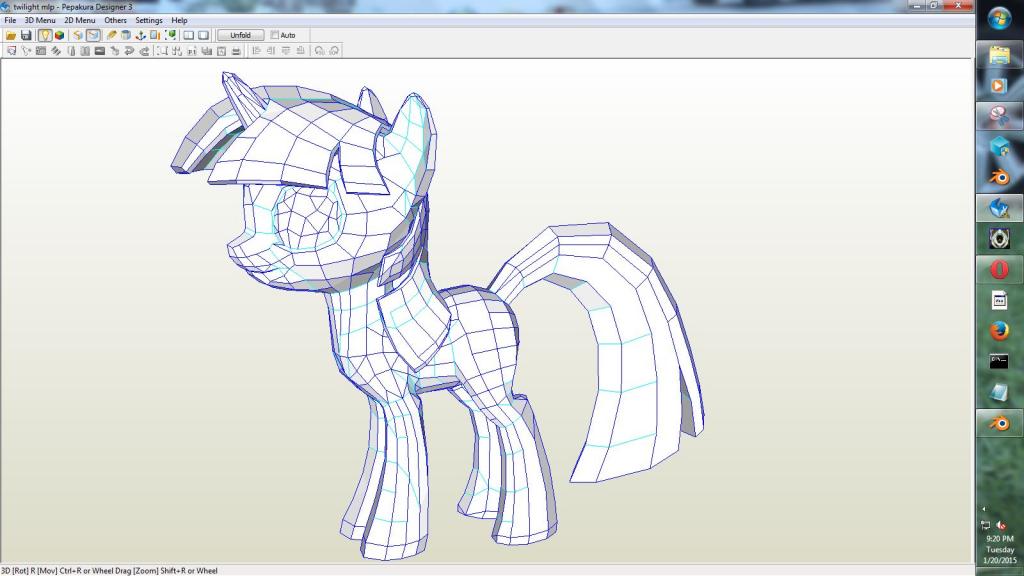Screen dimensions: 1024x576
Task: Click the Redo arrow icon
Action: coord(144,51)
